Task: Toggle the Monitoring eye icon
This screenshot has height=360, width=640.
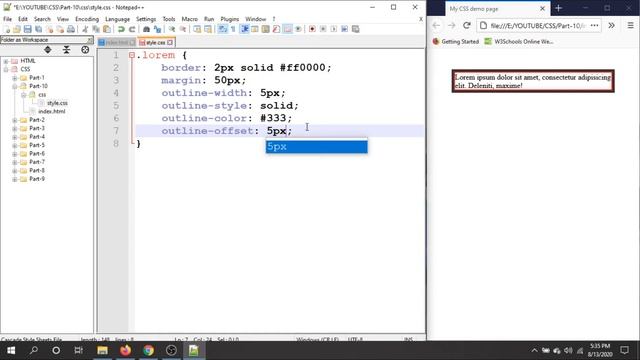Action: pos(298,29)
